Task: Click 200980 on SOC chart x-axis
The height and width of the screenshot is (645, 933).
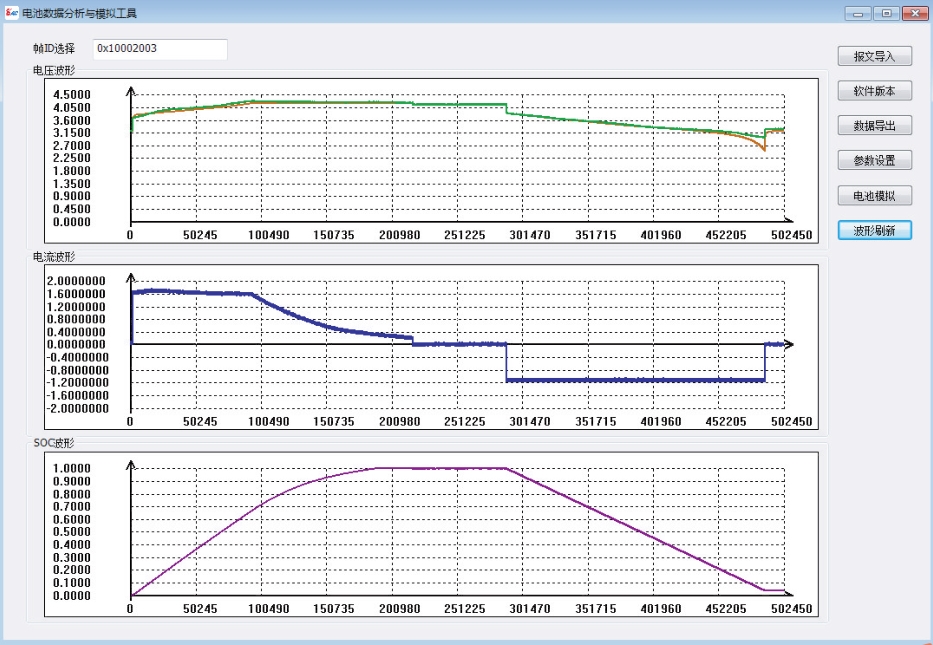Action: (x=400, y=609)
